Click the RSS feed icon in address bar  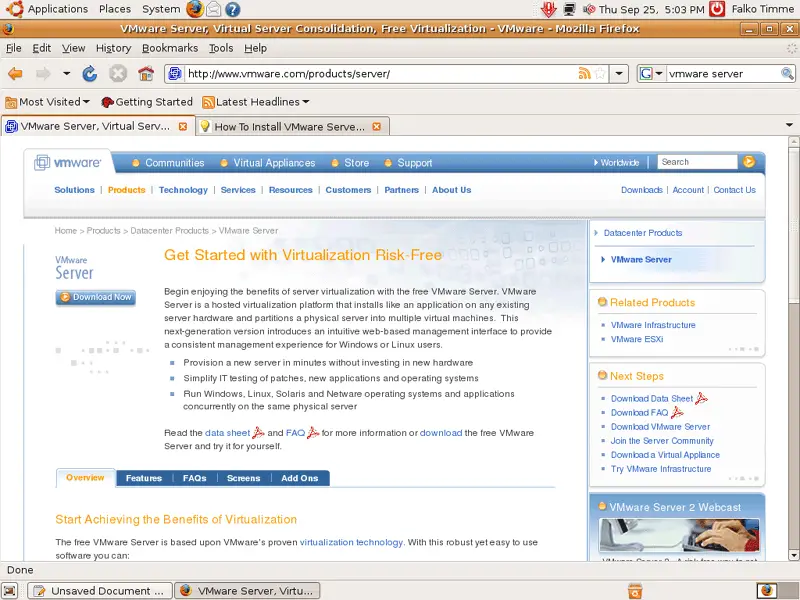coord(584,73)
